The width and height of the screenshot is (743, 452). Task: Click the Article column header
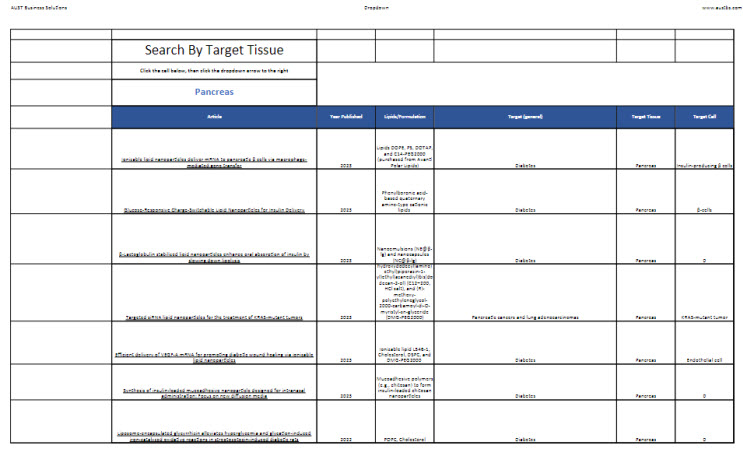(214, 117)
